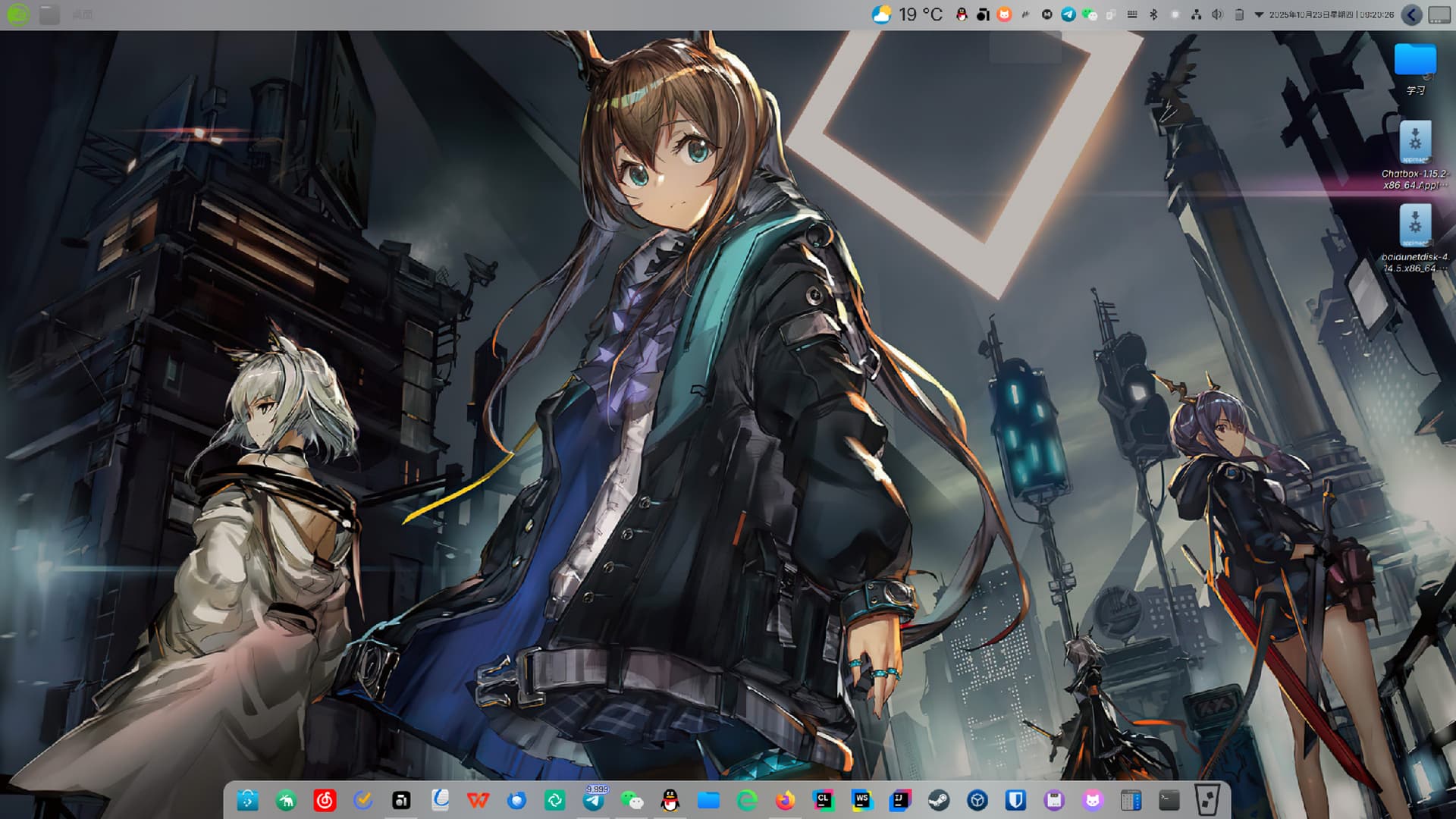
Task: Launch Firefox browser in dock
Action: pos(785,801)
